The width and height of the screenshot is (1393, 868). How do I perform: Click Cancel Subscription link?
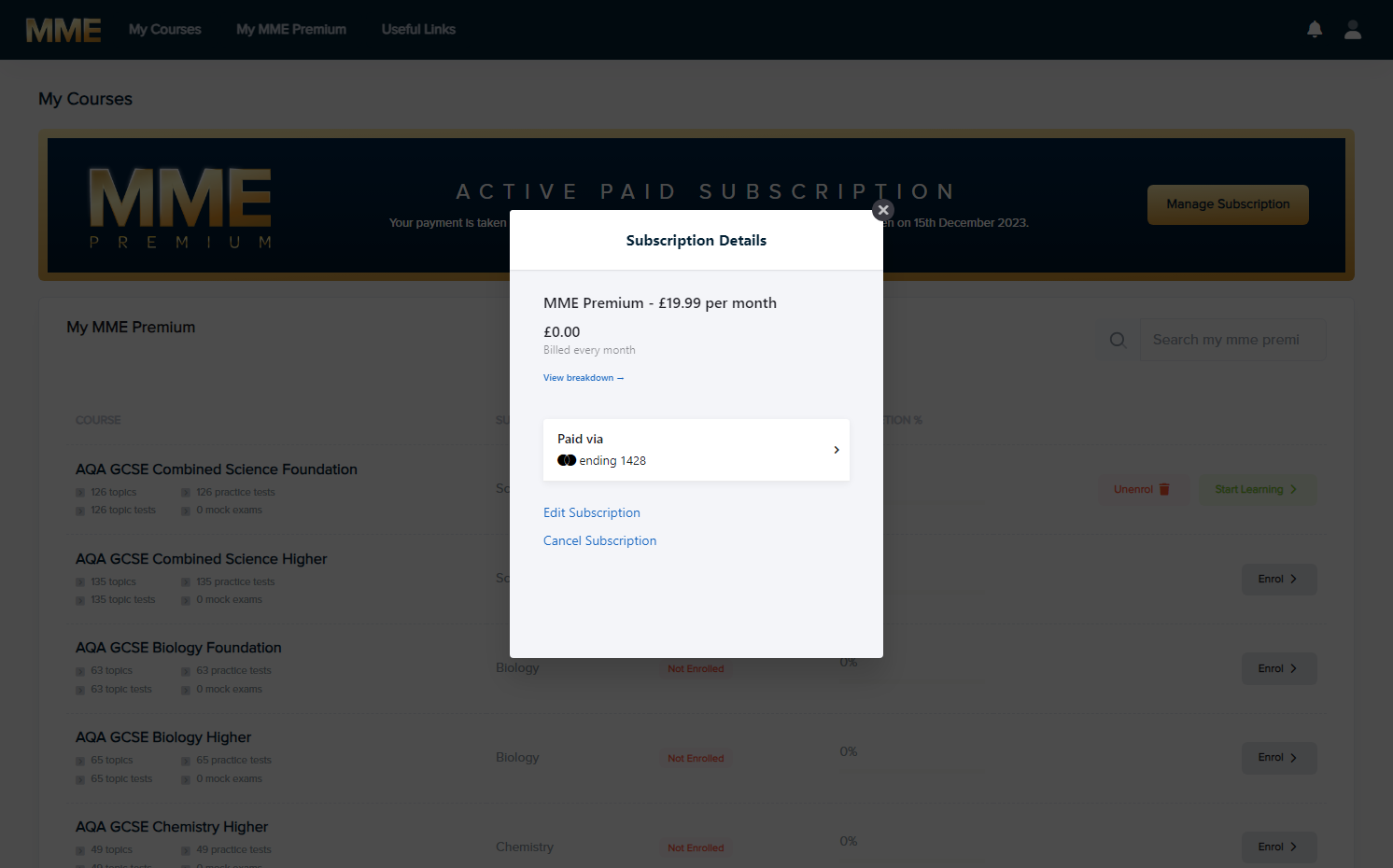[x=599, y=540]
